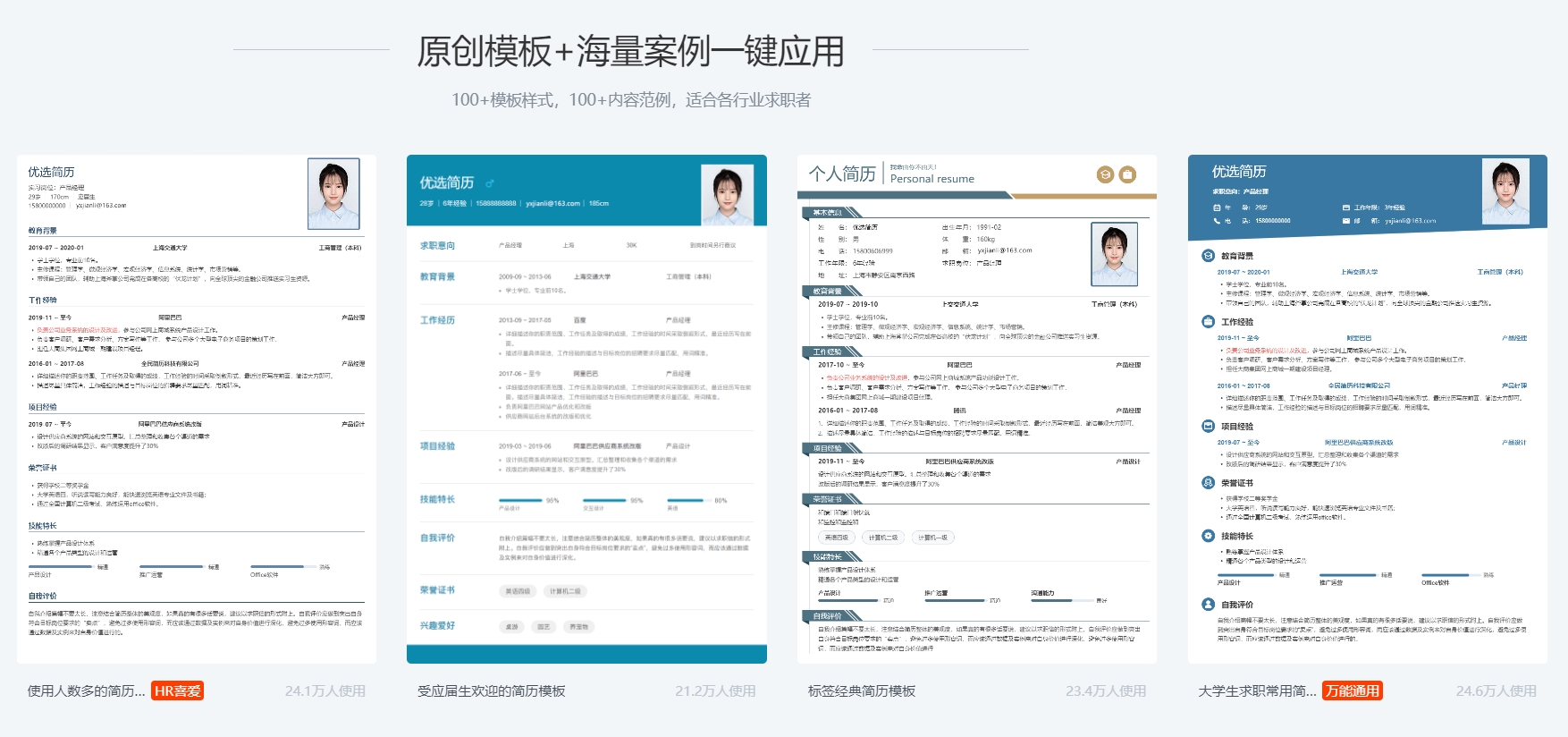
Task: Click the 兴趣爱好 heading in the teal template
Action: [x=437, y=625]
